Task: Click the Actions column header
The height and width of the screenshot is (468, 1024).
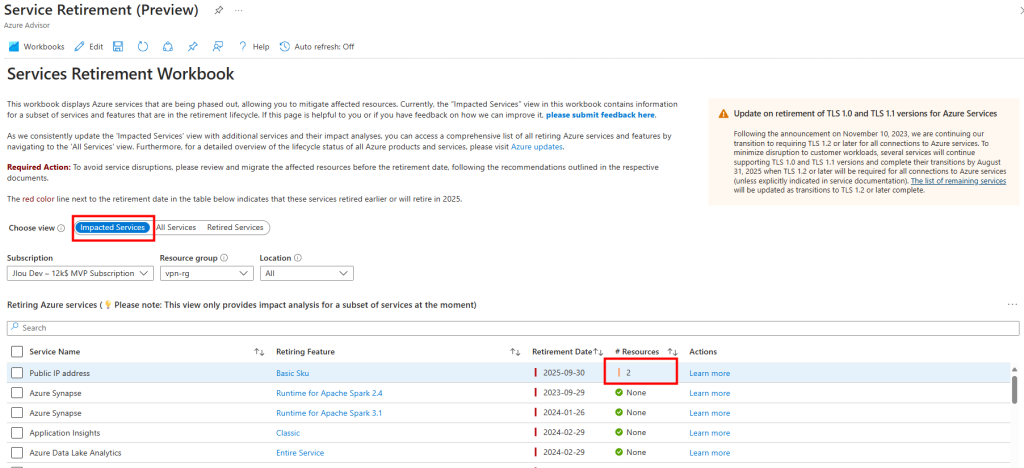Action: 703,352
